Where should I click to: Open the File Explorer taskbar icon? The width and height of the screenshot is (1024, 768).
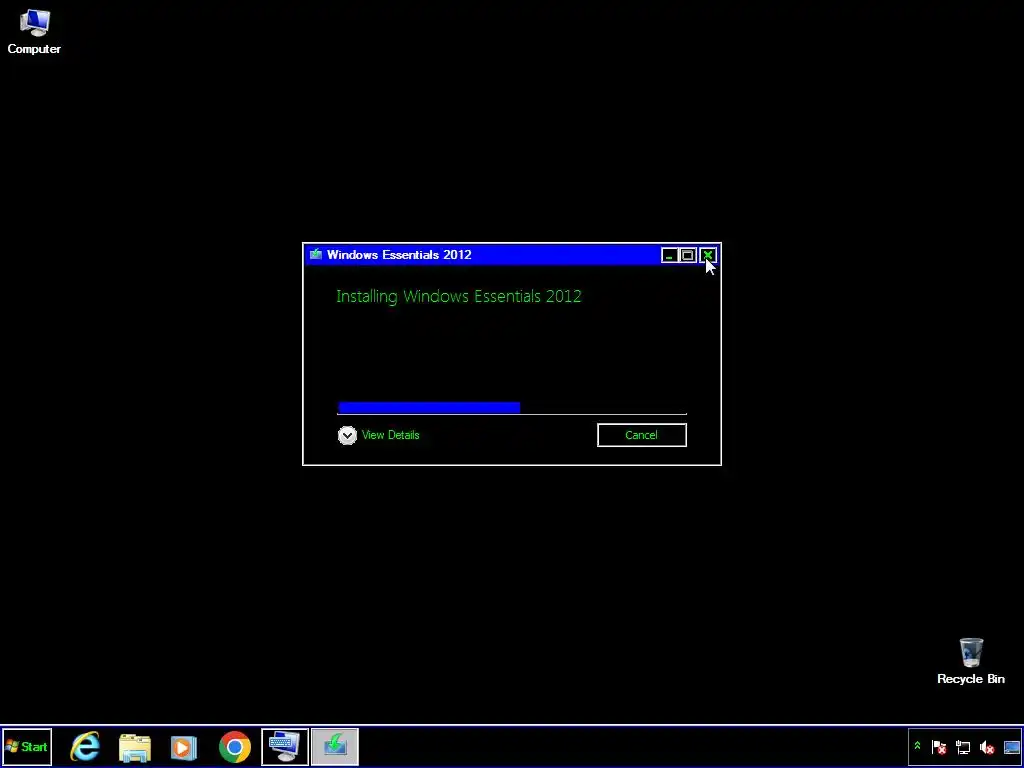coord(135,746)
